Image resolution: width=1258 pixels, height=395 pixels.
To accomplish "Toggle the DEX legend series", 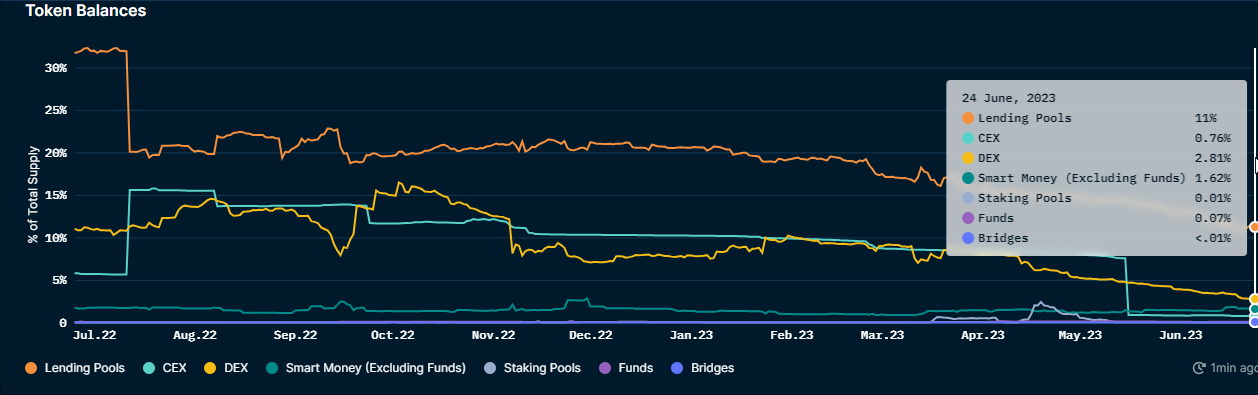I will 227,368.
